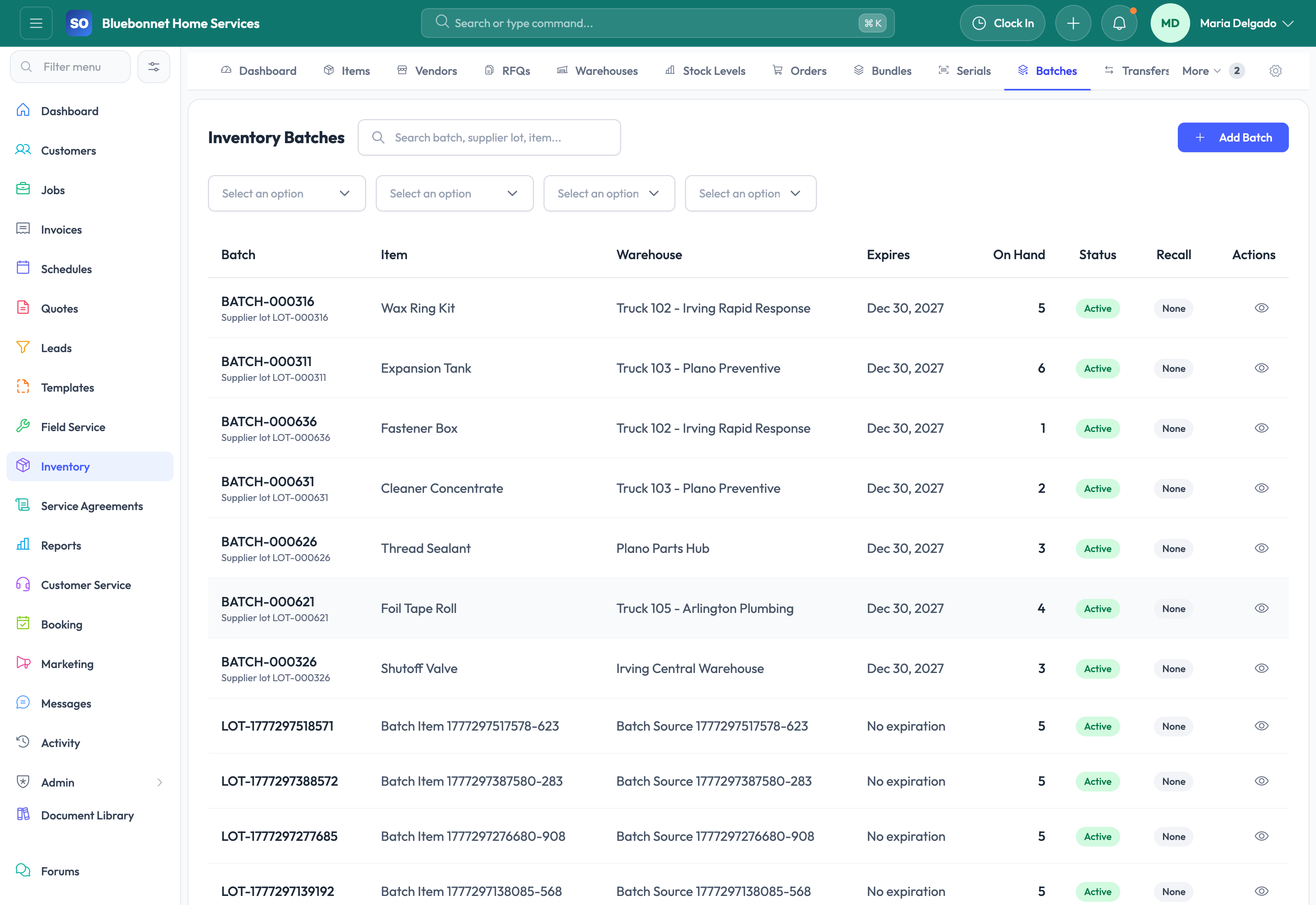This screenshot has width=1316, height=905.
Task: Focus the global search command field
Action: (658, 23)
